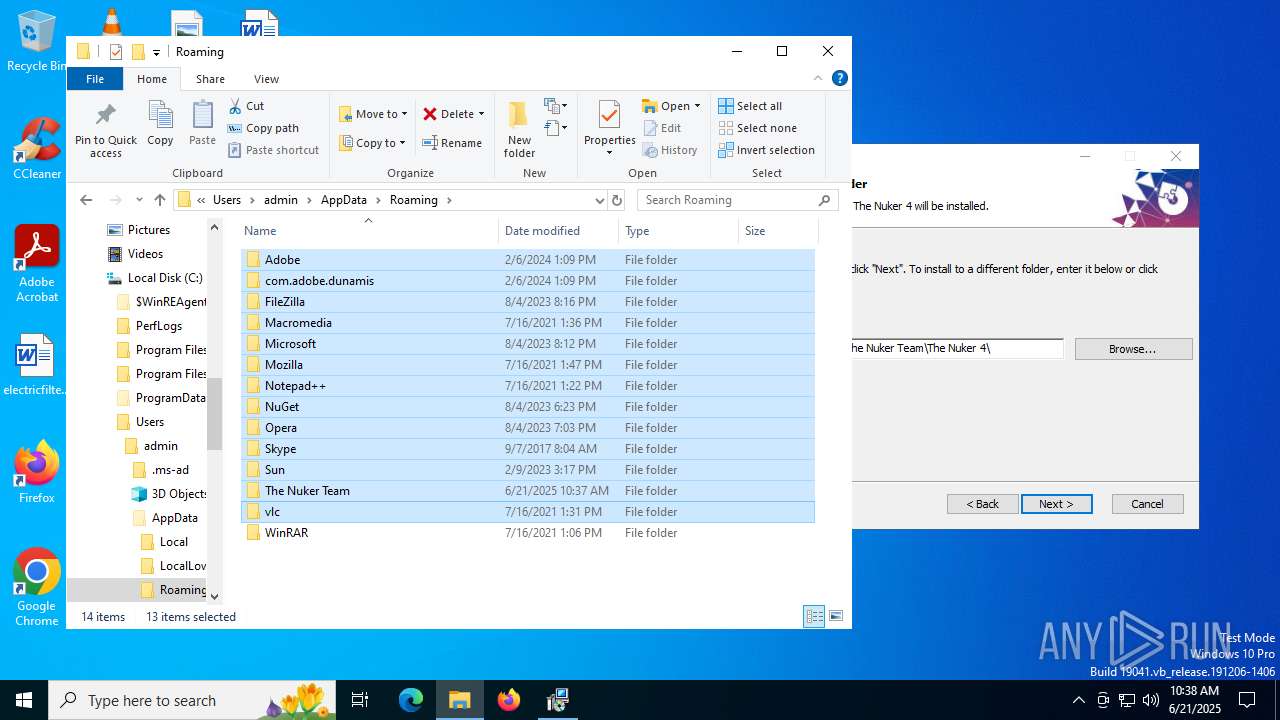Expand the Open button dropdown arrow

point(697,106)
